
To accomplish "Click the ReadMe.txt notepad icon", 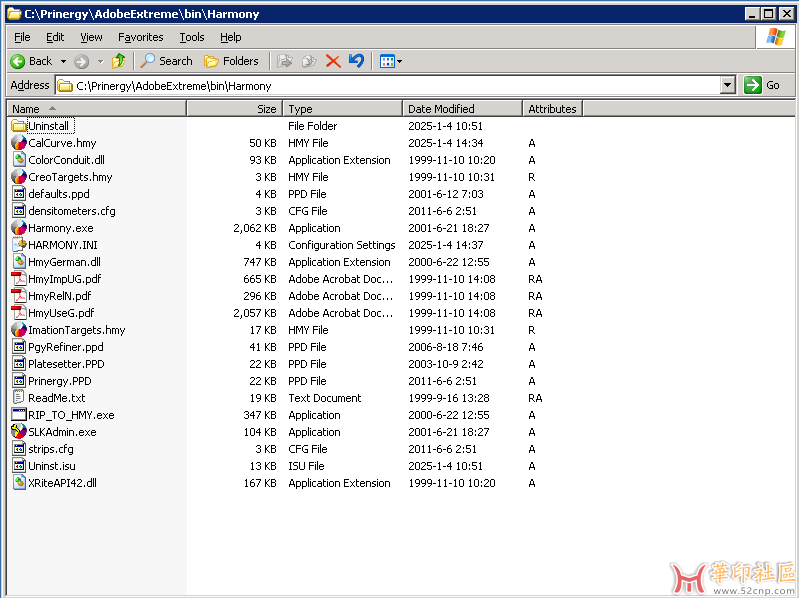I will [x=19, y=398].
